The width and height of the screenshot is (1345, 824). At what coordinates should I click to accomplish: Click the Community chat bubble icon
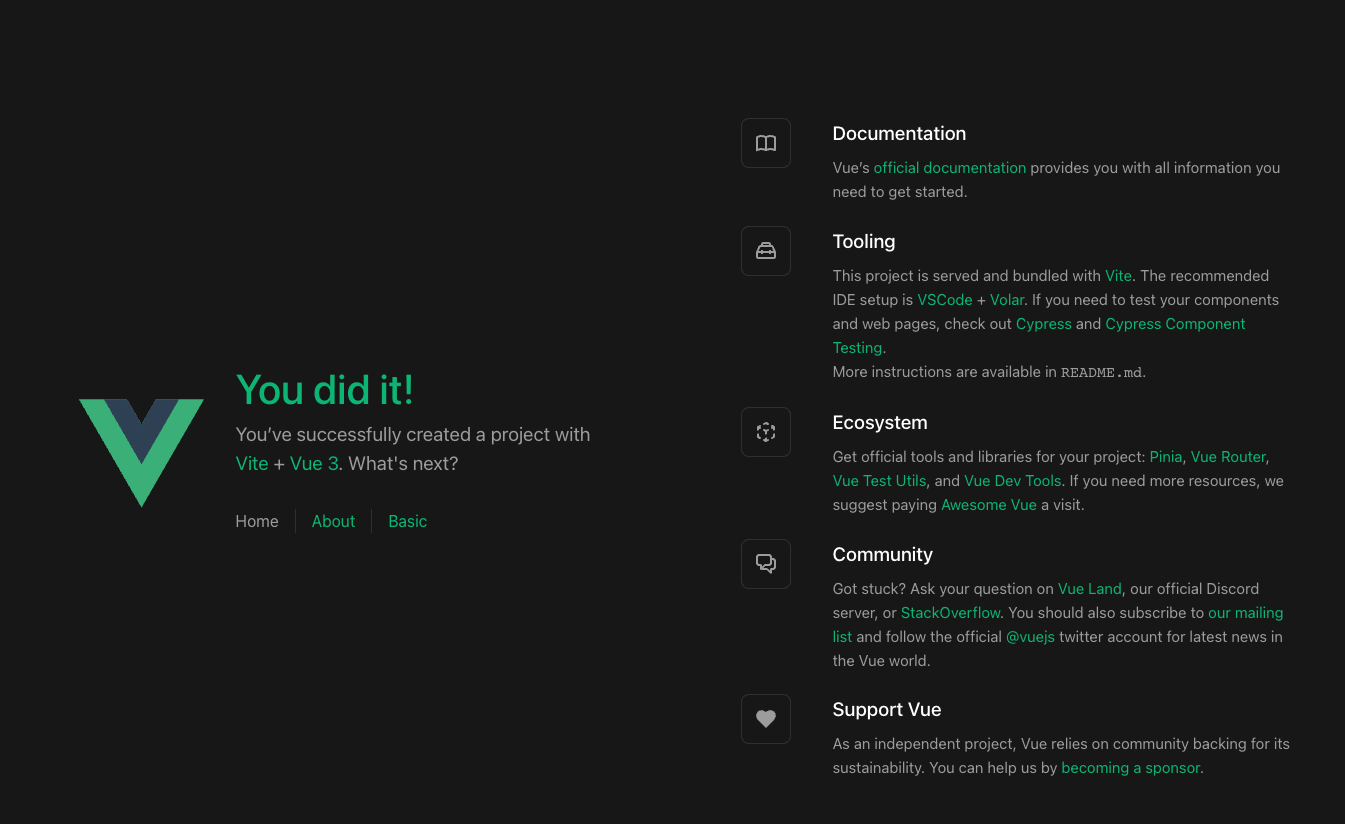(x=765, y=563)
